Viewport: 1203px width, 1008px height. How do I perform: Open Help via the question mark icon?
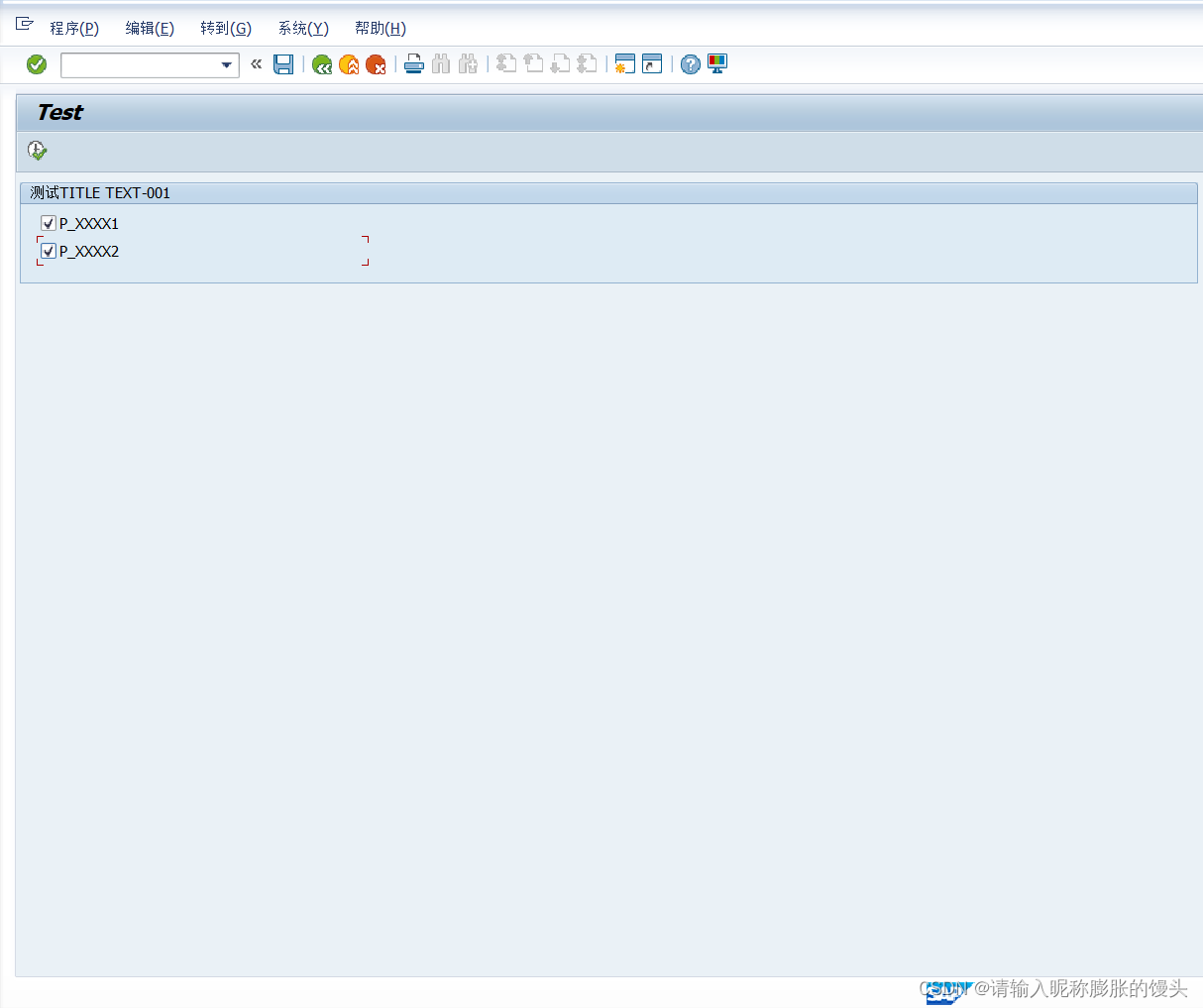click(691, 64)
